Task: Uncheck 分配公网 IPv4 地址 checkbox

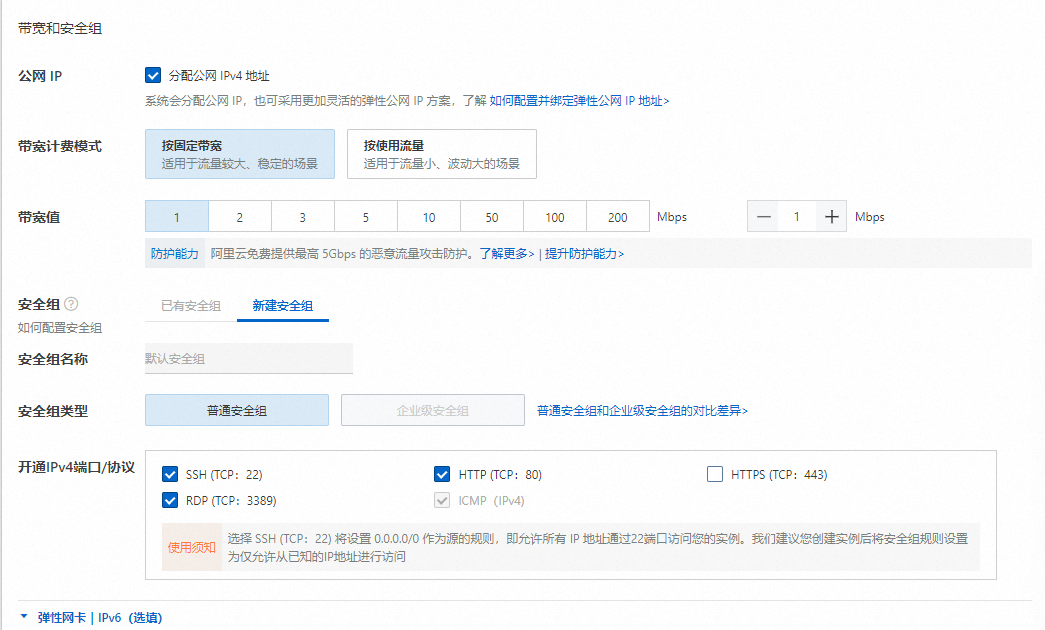Action: (x=153, y=75)
